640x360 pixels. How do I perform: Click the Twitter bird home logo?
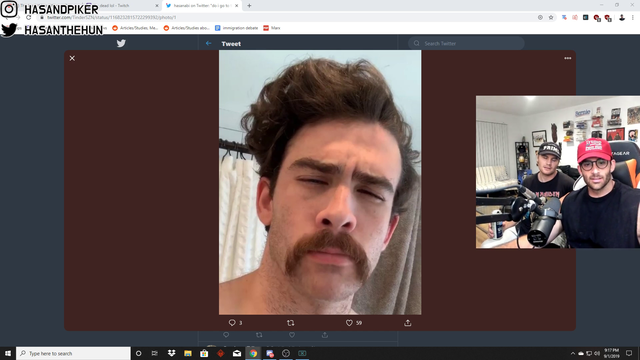click(x=121, y=43)
